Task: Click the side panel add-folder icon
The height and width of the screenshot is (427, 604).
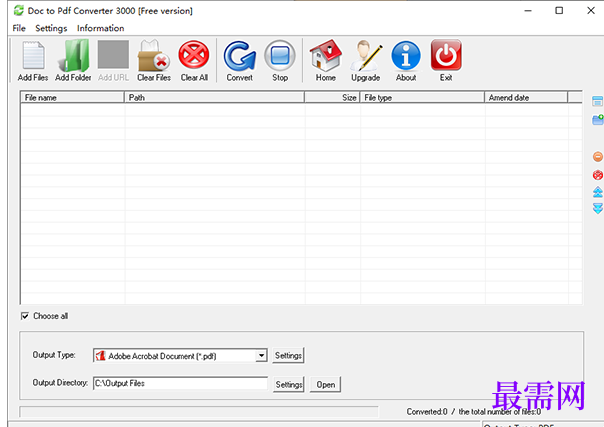Action: (598, 120)
